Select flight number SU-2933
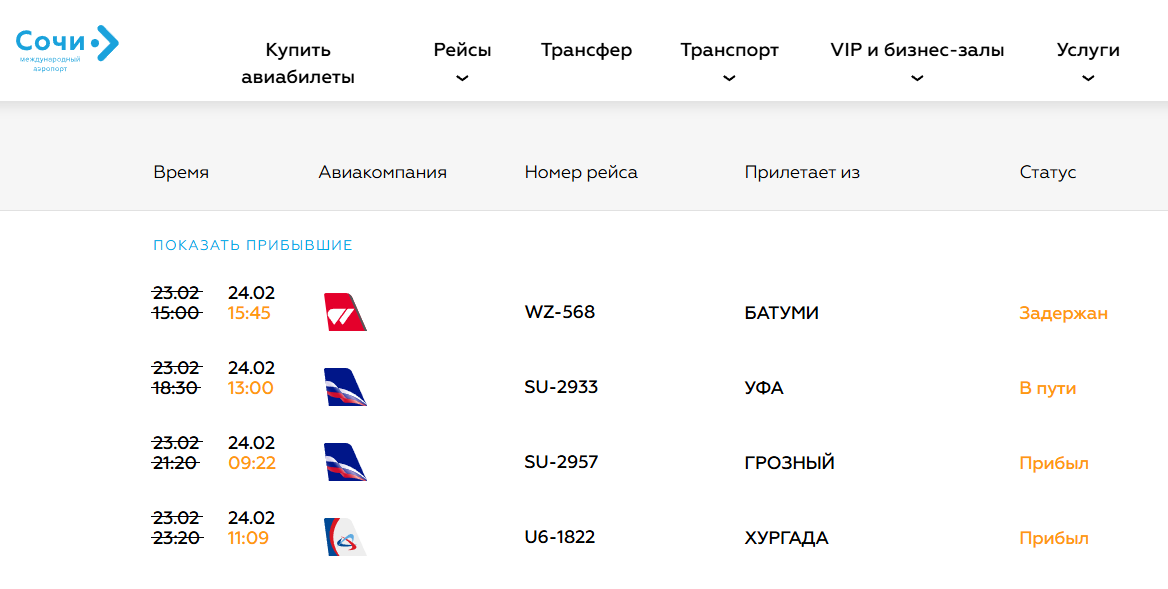 click(561, 387)
